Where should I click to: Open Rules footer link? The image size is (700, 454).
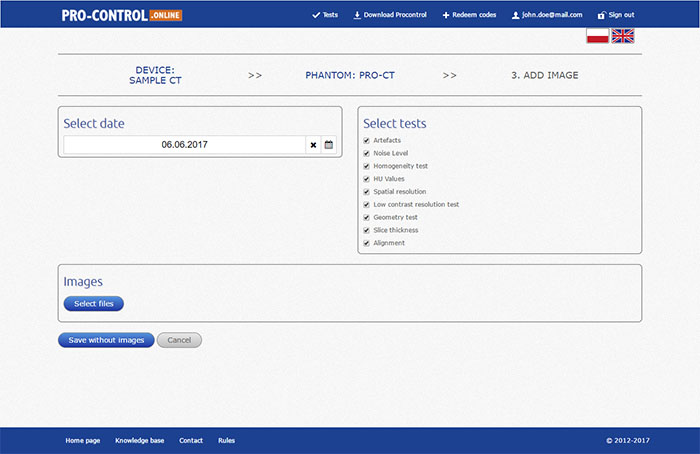226,441
